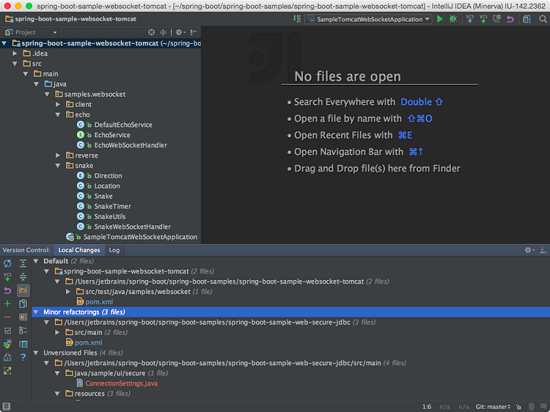550x412 pixels.
Task: Toggle preview diff panel icon
Action: pyautogui.click(x=23, y=344)
